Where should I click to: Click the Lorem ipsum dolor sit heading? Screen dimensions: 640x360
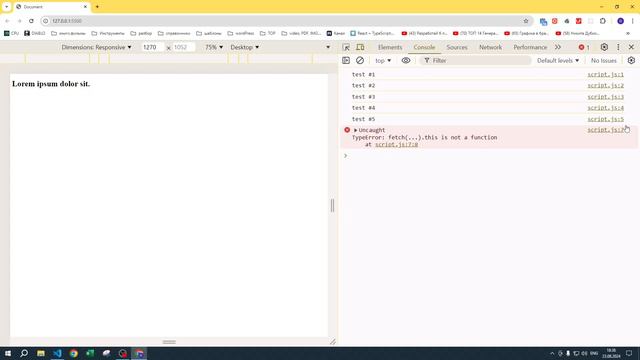(51, 84)
